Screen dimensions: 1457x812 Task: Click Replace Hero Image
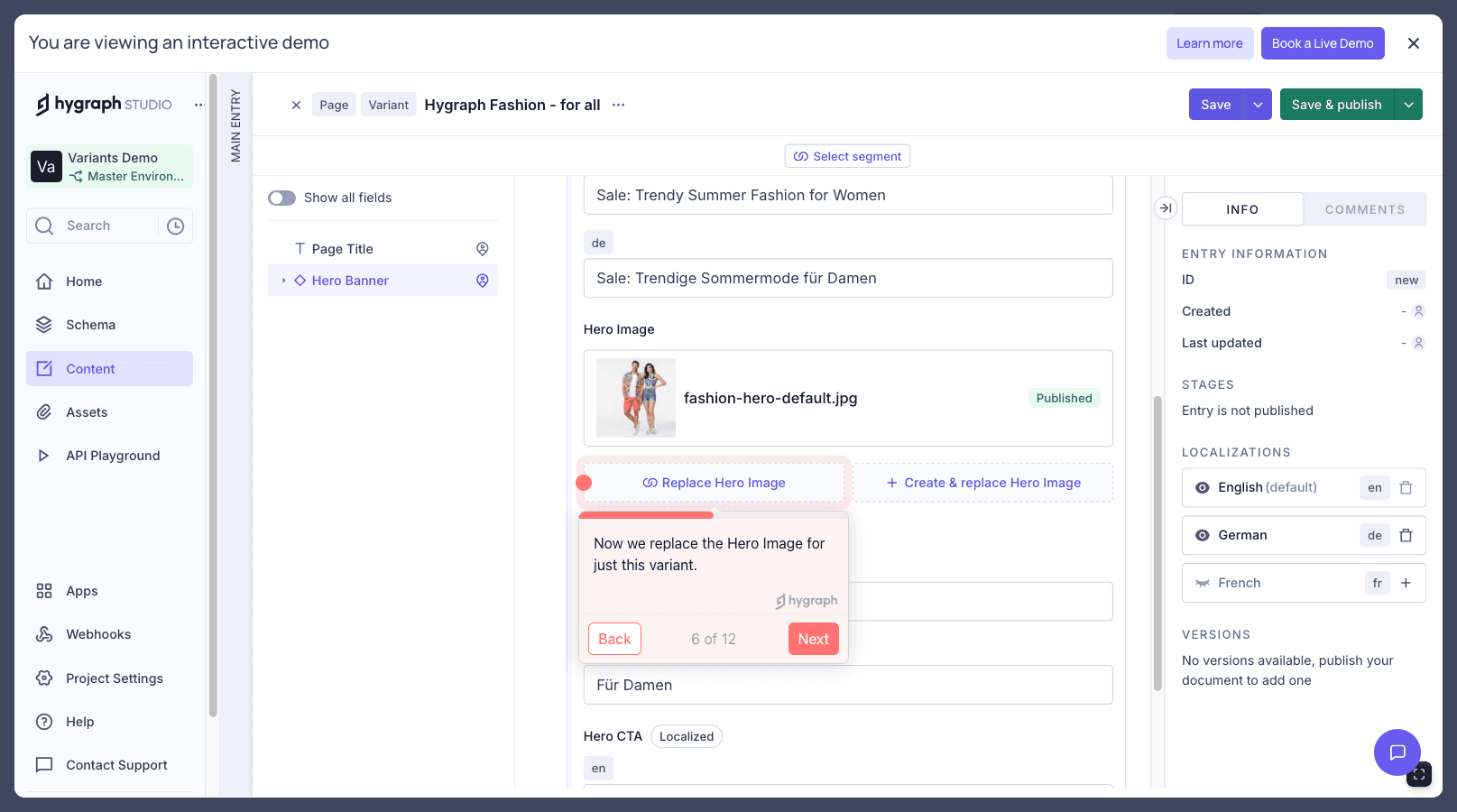coord(714,483)
